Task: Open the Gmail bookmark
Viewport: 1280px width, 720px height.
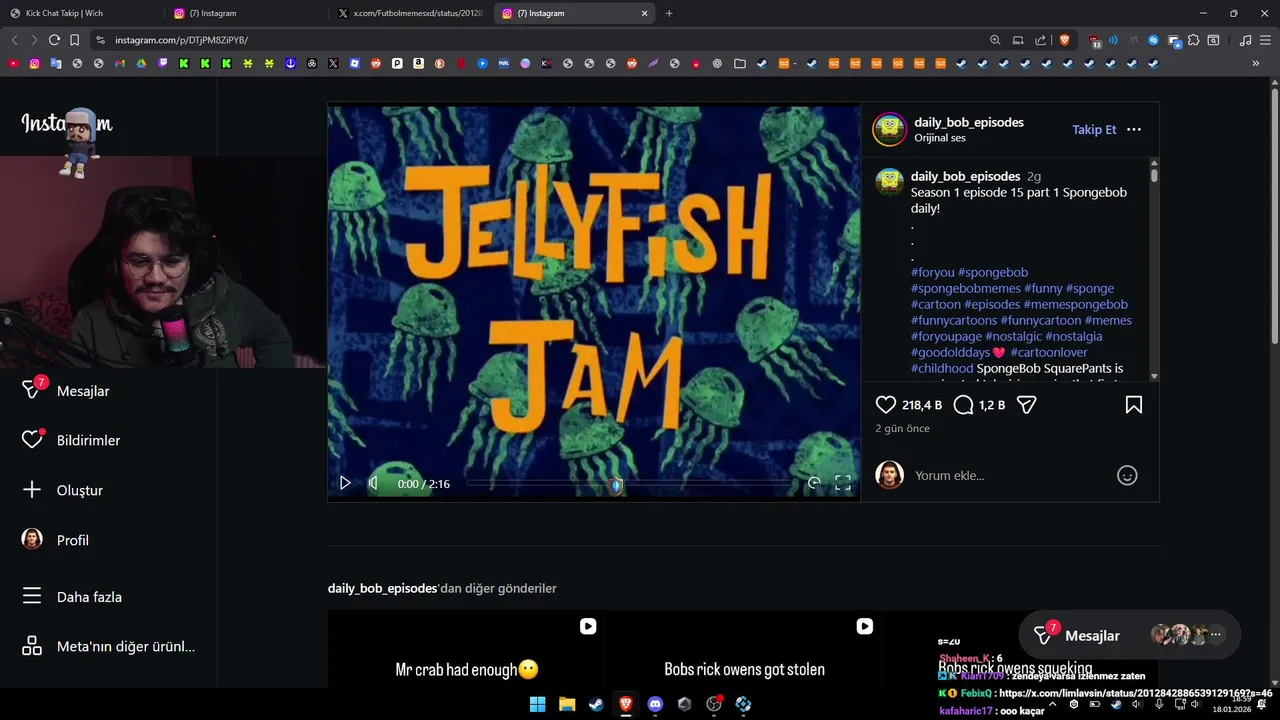Action: tap(120, 63)
